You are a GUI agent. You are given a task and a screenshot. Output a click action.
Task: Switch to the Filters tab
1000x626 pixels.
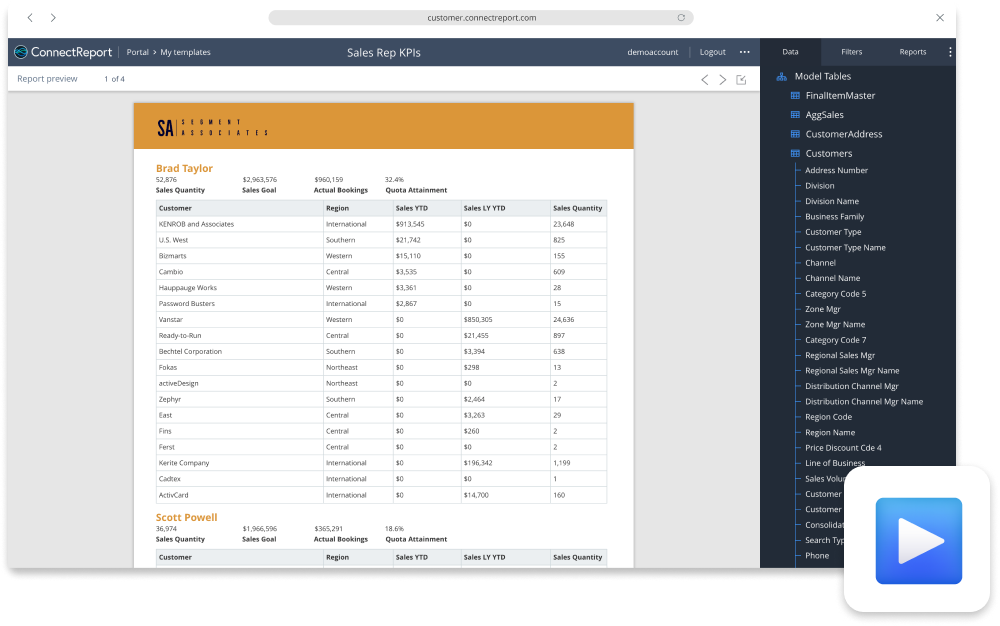click(851, 52)
